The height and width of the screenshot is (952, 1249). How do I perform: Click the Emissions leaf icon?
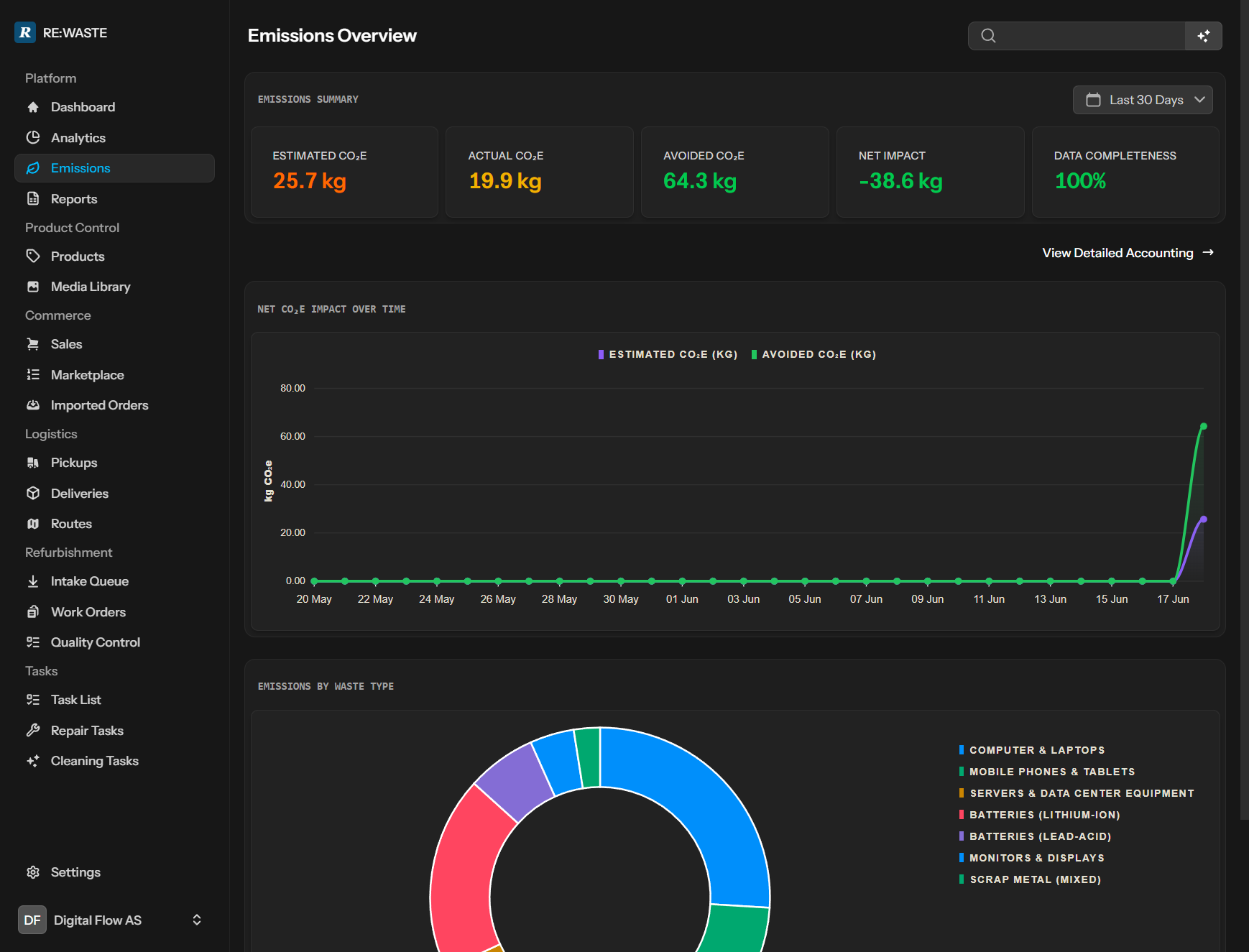click(x=33, y=168)
